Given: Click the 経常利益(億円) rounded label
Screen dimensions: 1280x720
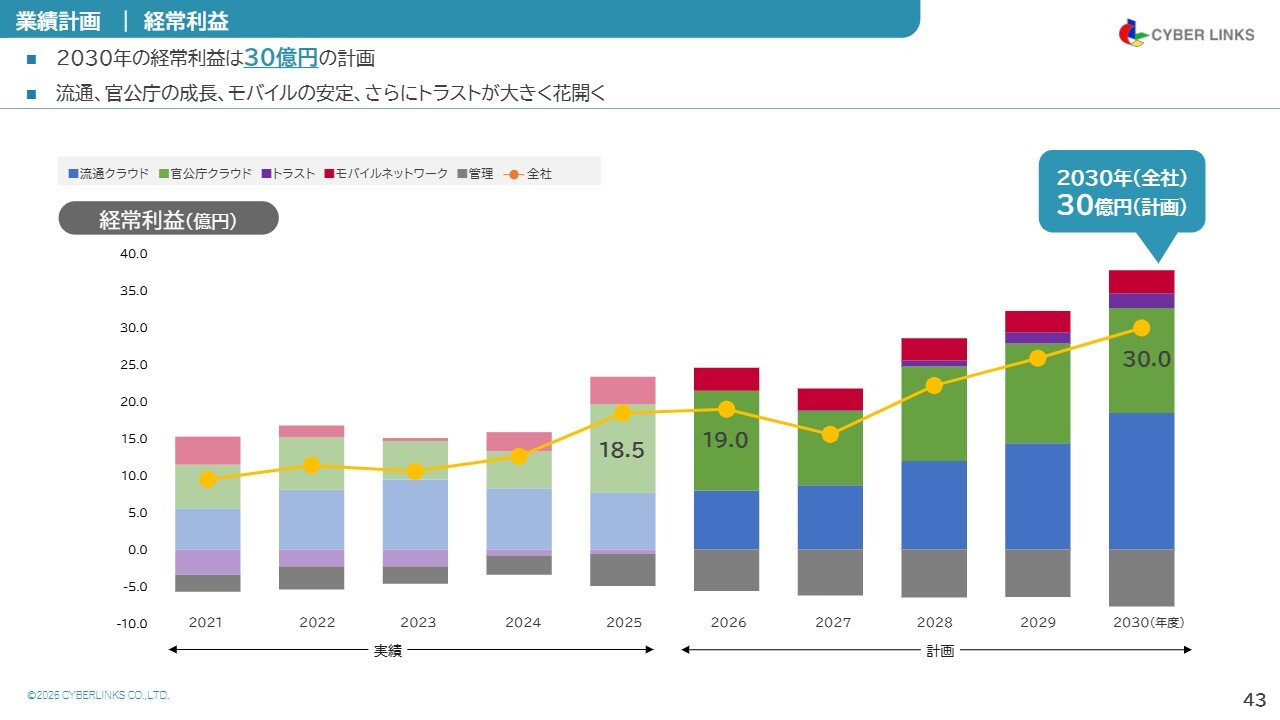Looking at the screenshot, I should [x=168, y=220].
